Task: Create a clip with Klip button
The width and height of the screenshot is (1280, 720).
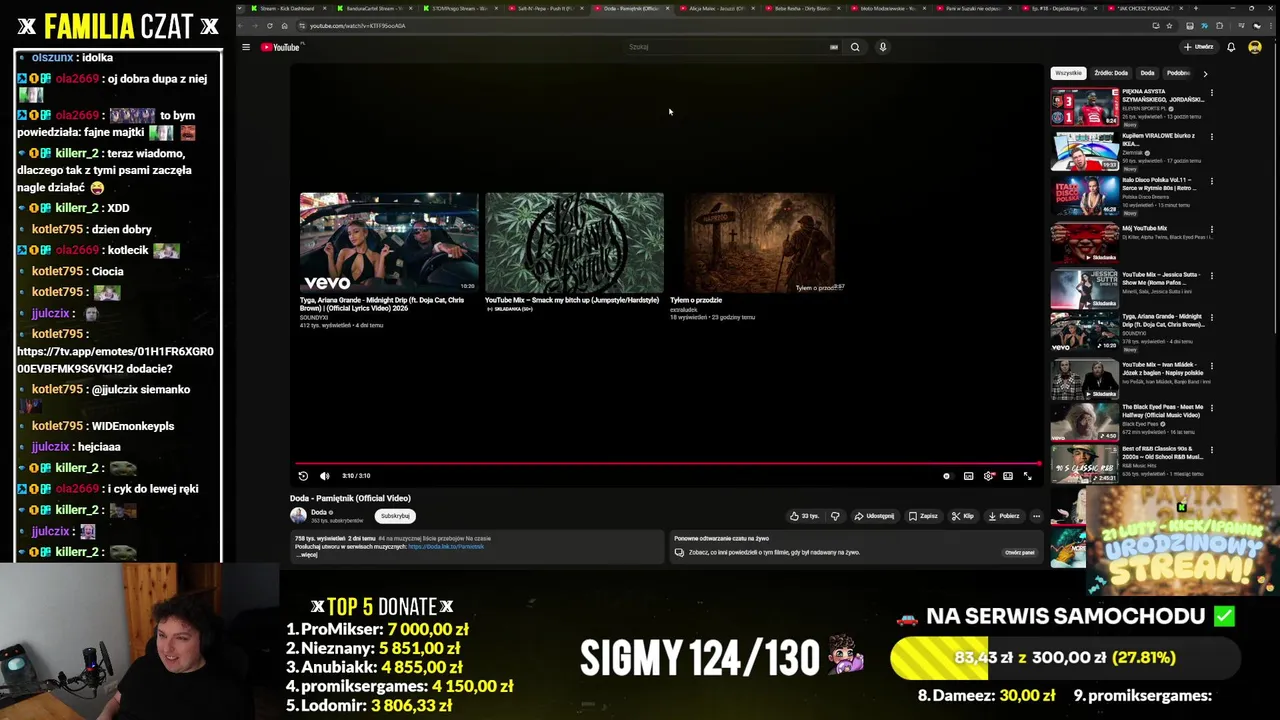Action: (962, 516)
